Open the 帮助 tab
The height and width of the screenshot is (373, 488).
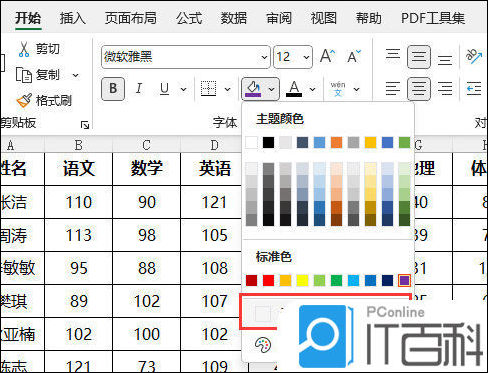pos(368,18)
